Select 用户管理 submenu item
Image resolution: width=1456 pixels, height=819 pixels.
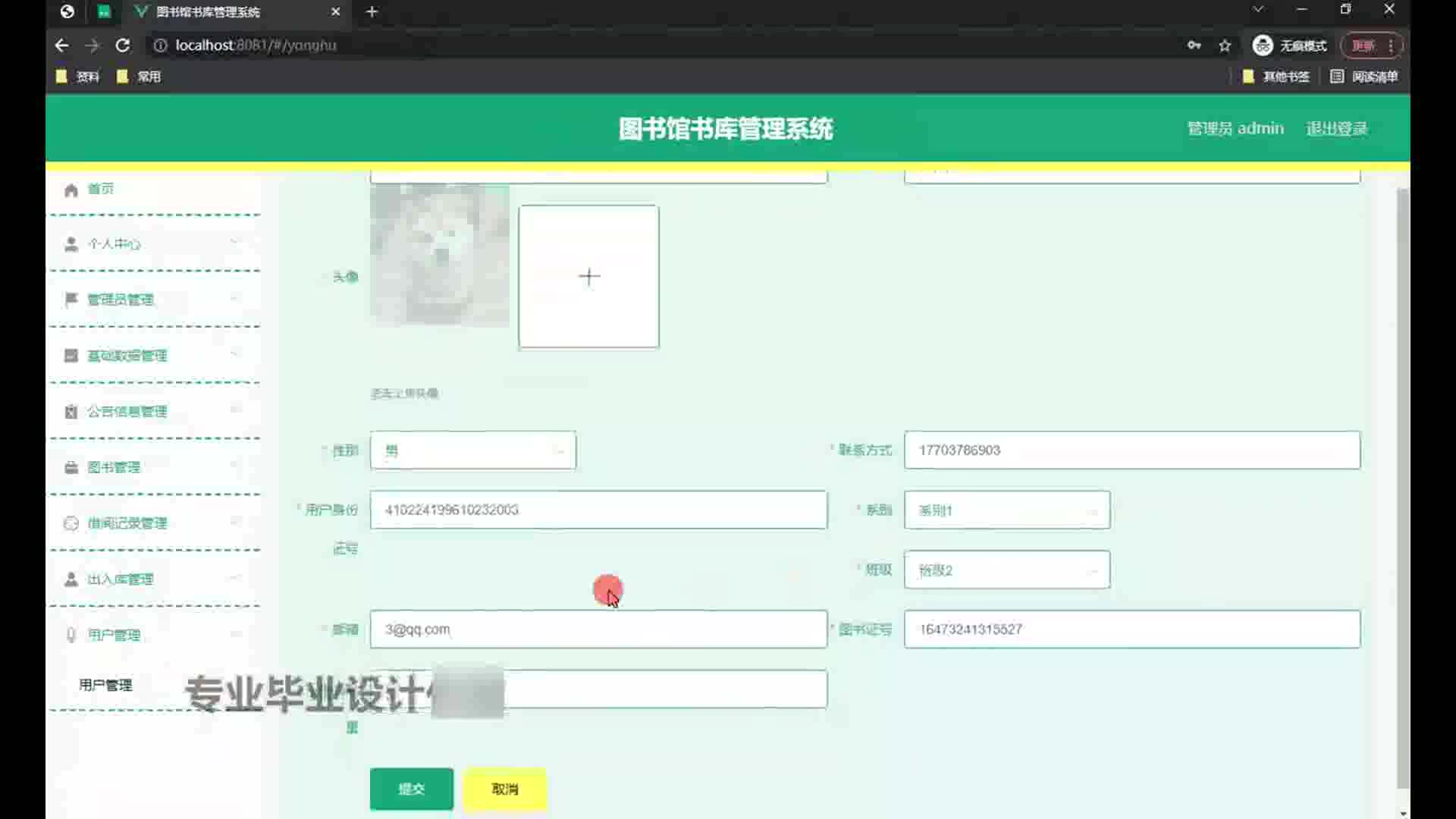tap(106, 685)
